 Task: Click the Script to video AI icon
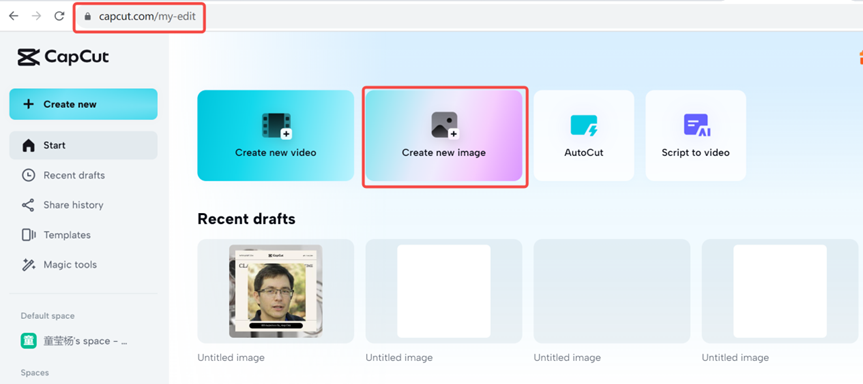(x=696, y=125)
